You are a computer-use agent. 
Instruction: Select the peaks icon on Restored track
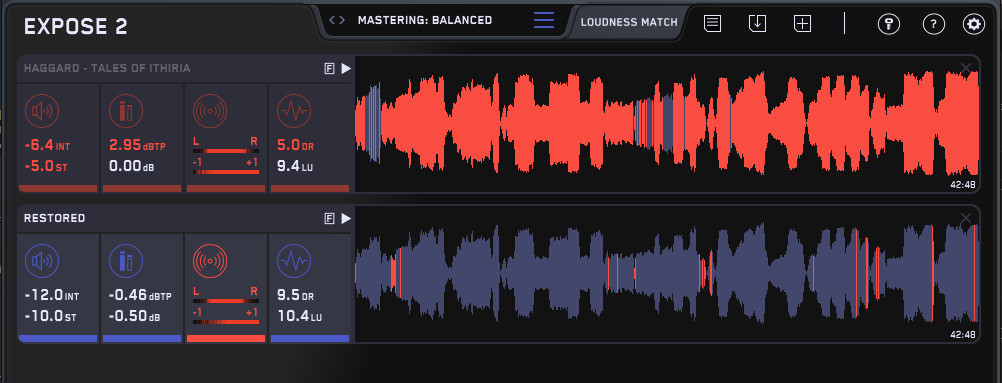126,262
